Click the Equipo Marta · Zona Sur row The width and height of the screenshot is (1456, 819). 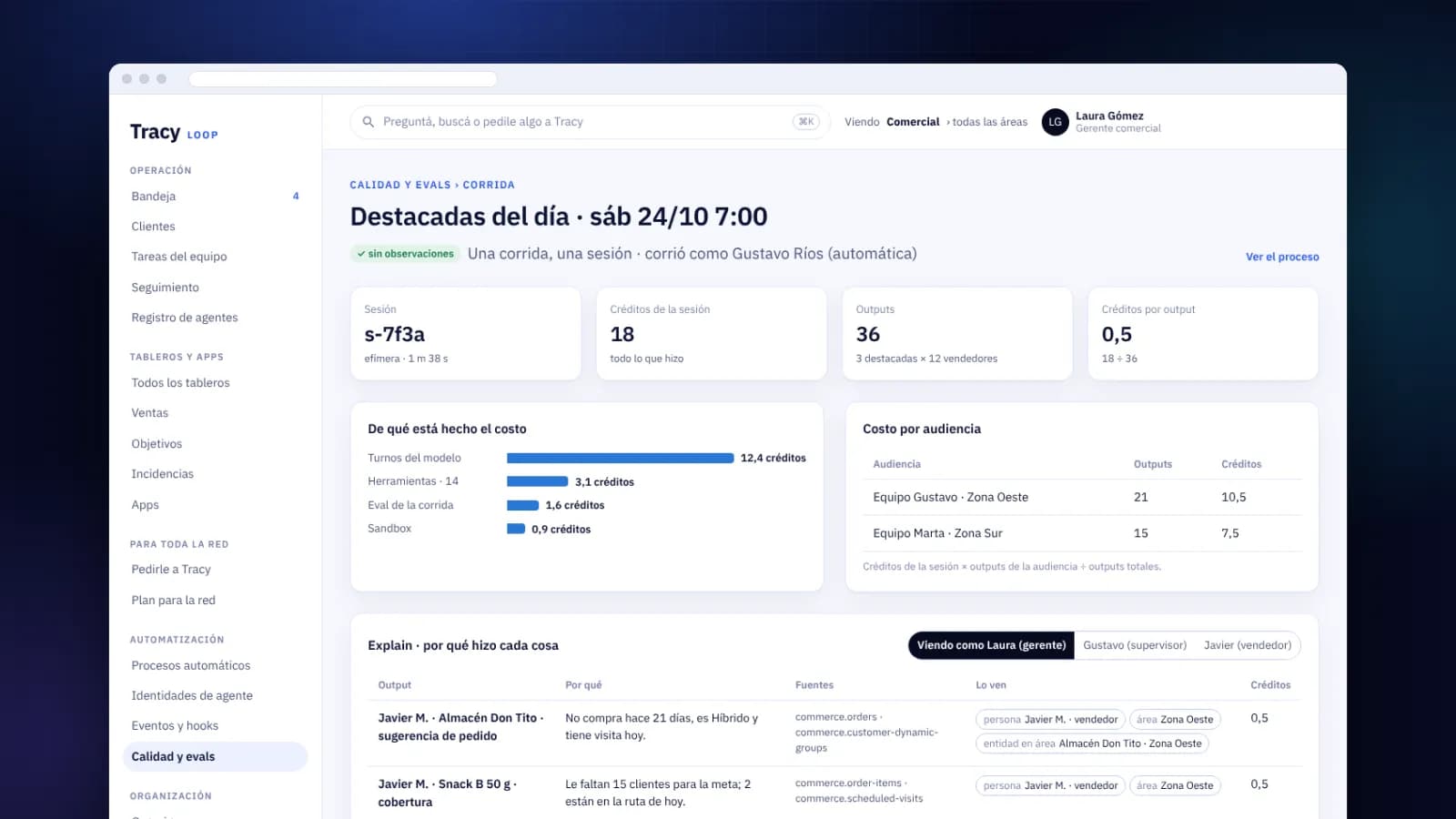click(x=1082, y=533)
